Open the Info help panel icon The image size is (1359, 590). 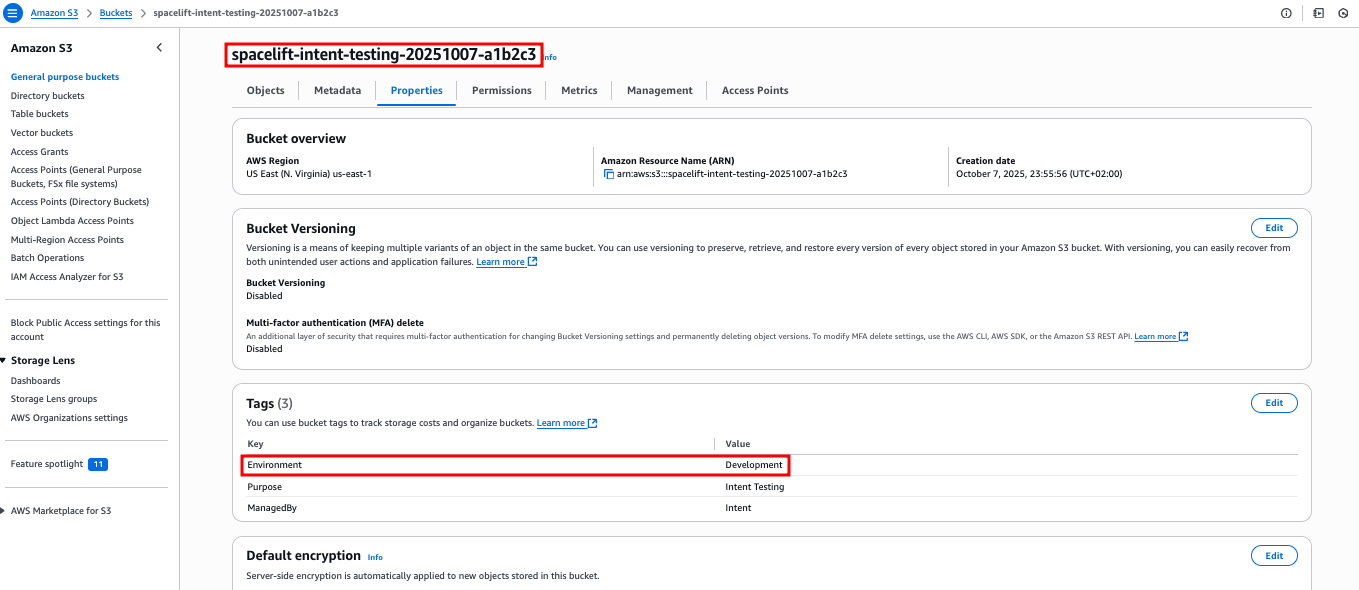click(1286, 13)
